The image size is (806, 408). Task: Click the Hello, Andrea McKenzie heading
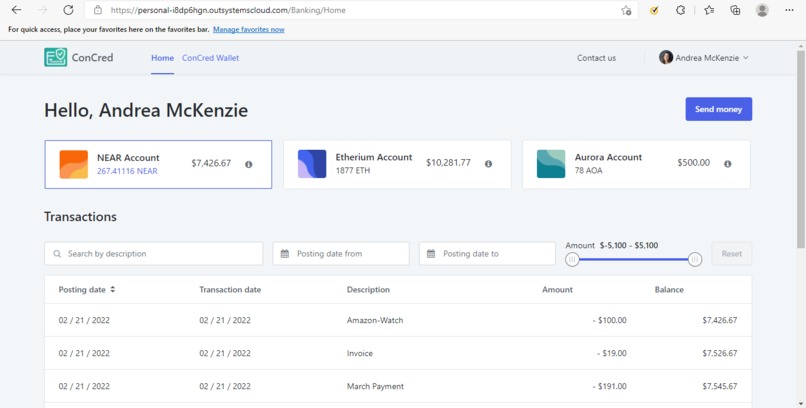coord(146,110)
